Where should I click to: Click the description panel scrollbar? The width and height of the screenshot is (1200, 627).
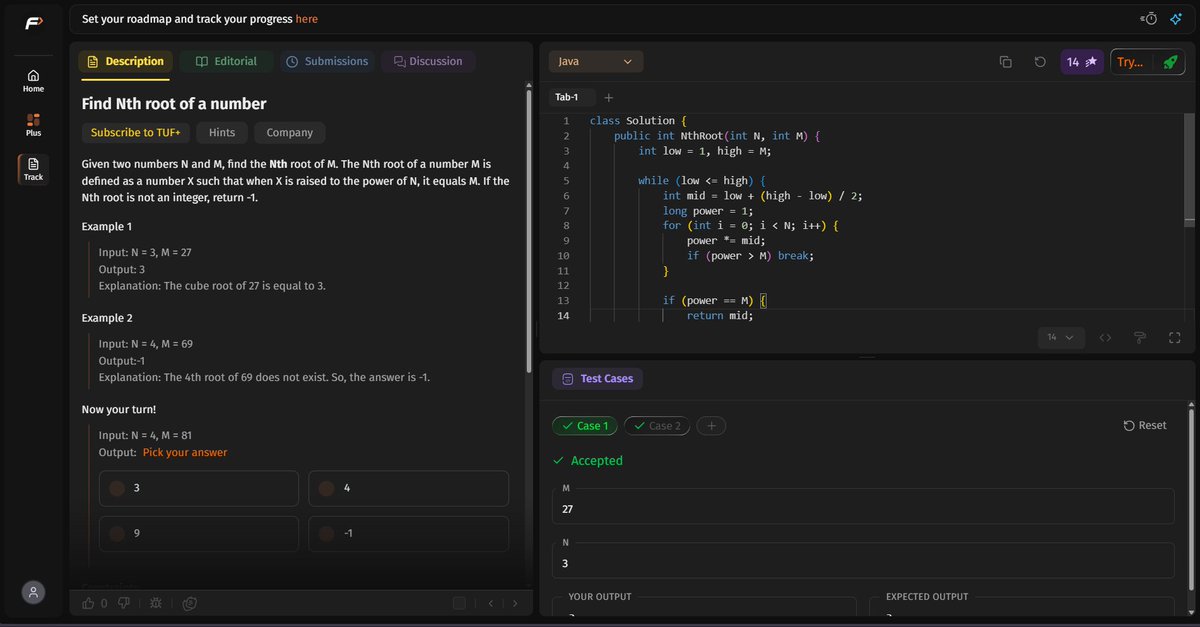coord(530,230)
